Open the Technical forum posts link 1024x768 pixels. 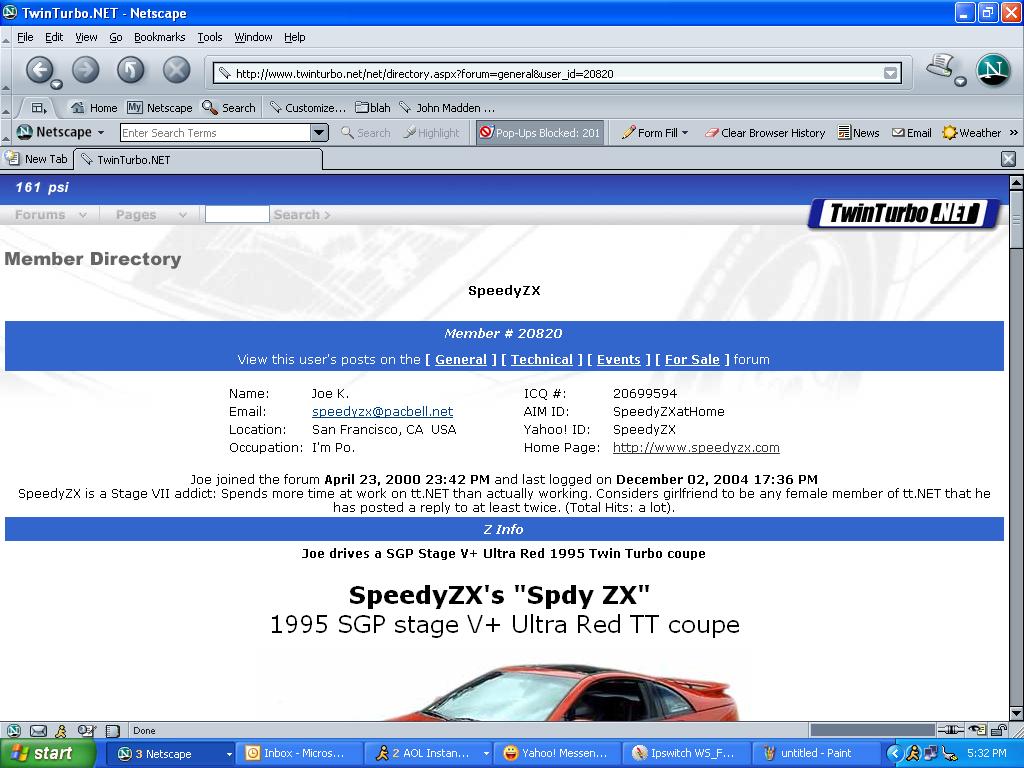tap(541, 360)
